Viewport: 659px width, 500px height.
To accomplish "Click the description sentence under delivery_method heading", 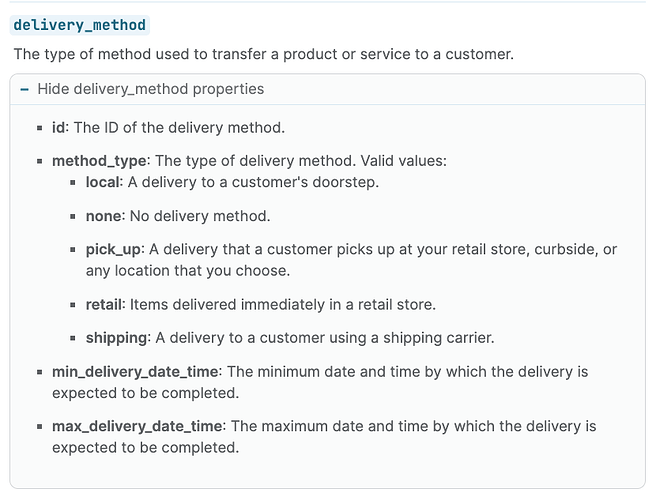I will (263, 54).
